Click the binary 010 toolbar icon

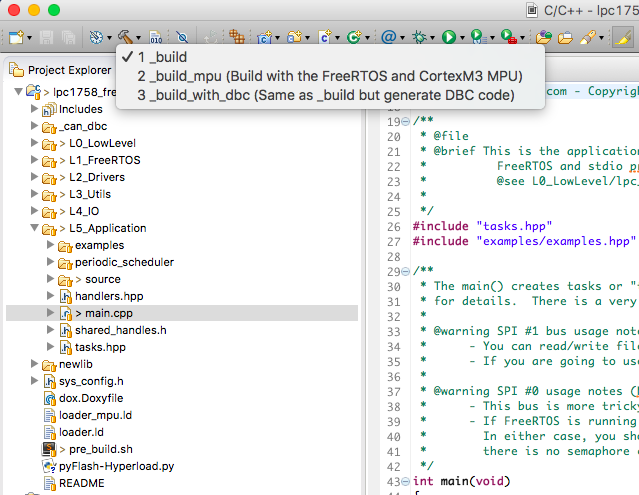(x=156, y=37)
